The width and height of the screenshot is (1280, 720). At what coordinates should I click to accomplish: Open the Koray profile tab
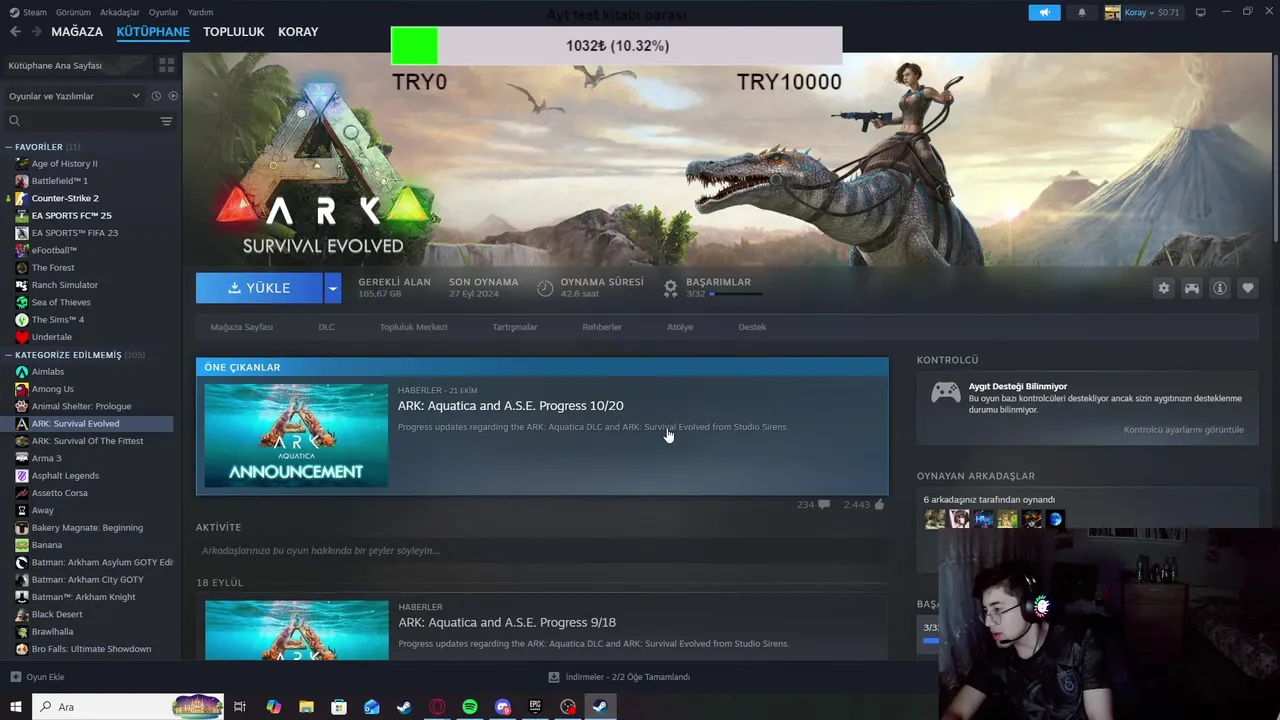[298, 32]
